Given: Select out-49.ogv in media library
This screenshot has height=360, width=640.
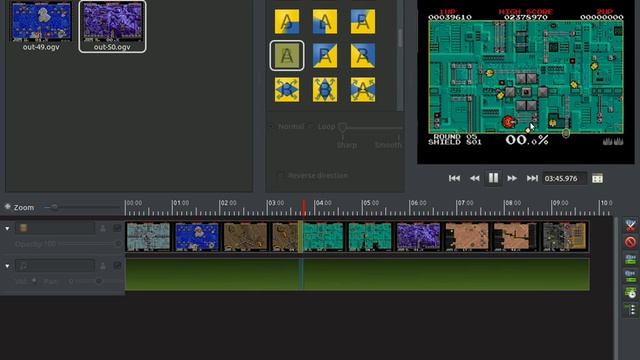Looking at the screenshot, I should pos(41,26).
